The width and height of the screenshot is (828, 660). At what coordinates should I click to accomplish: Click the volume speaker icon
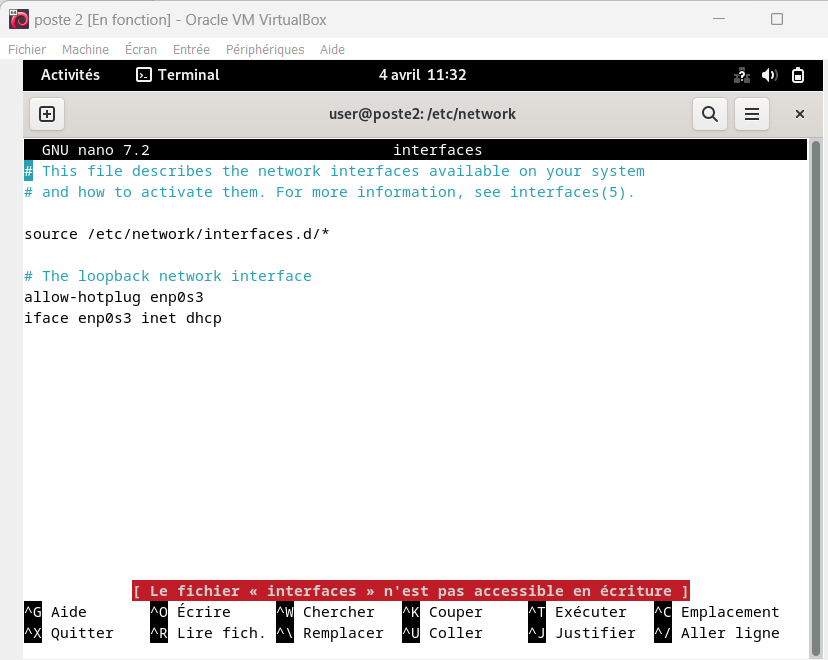769,75
